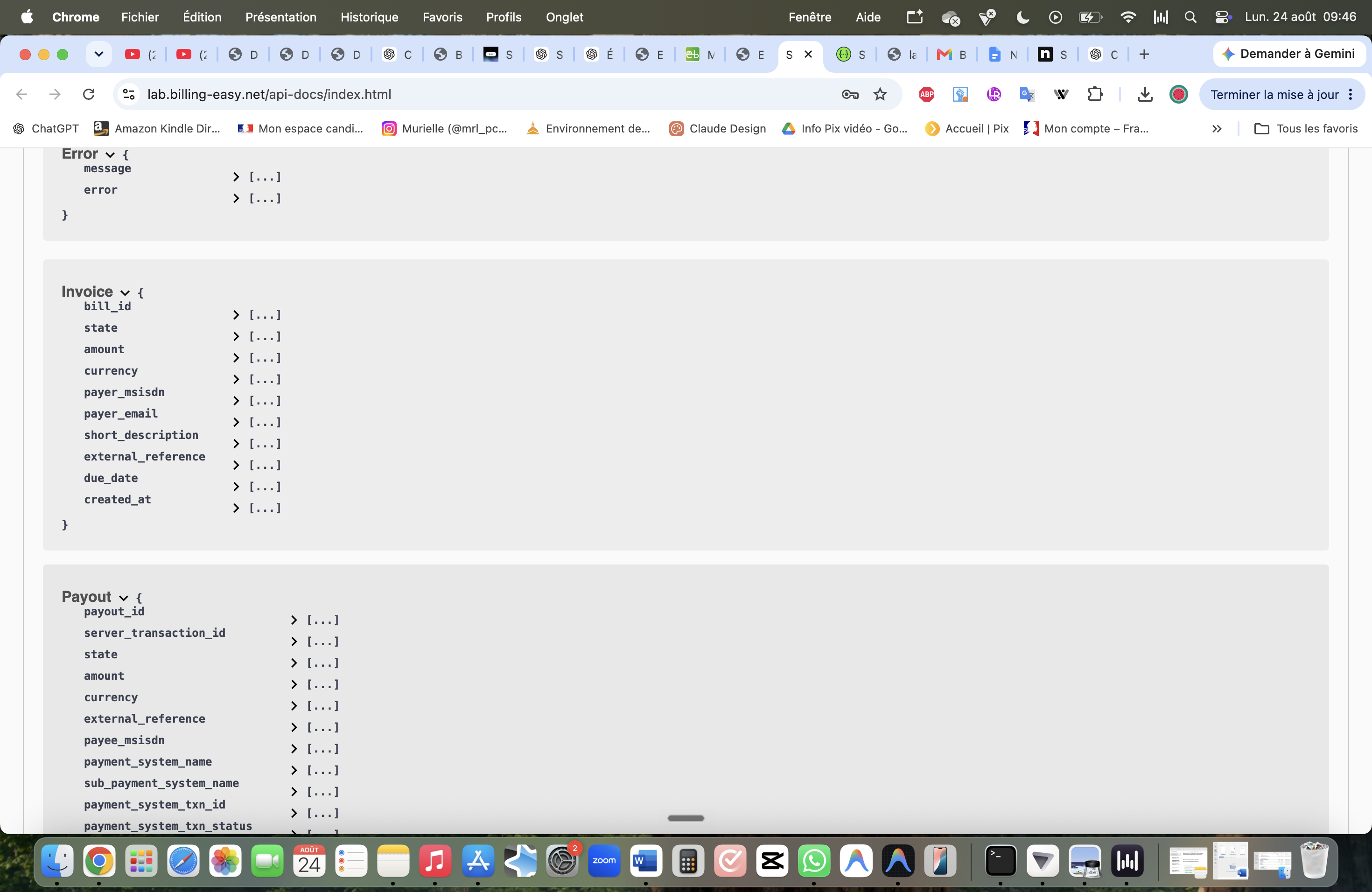
Task: Open the password manager key icon
Action: pos(850,94)
